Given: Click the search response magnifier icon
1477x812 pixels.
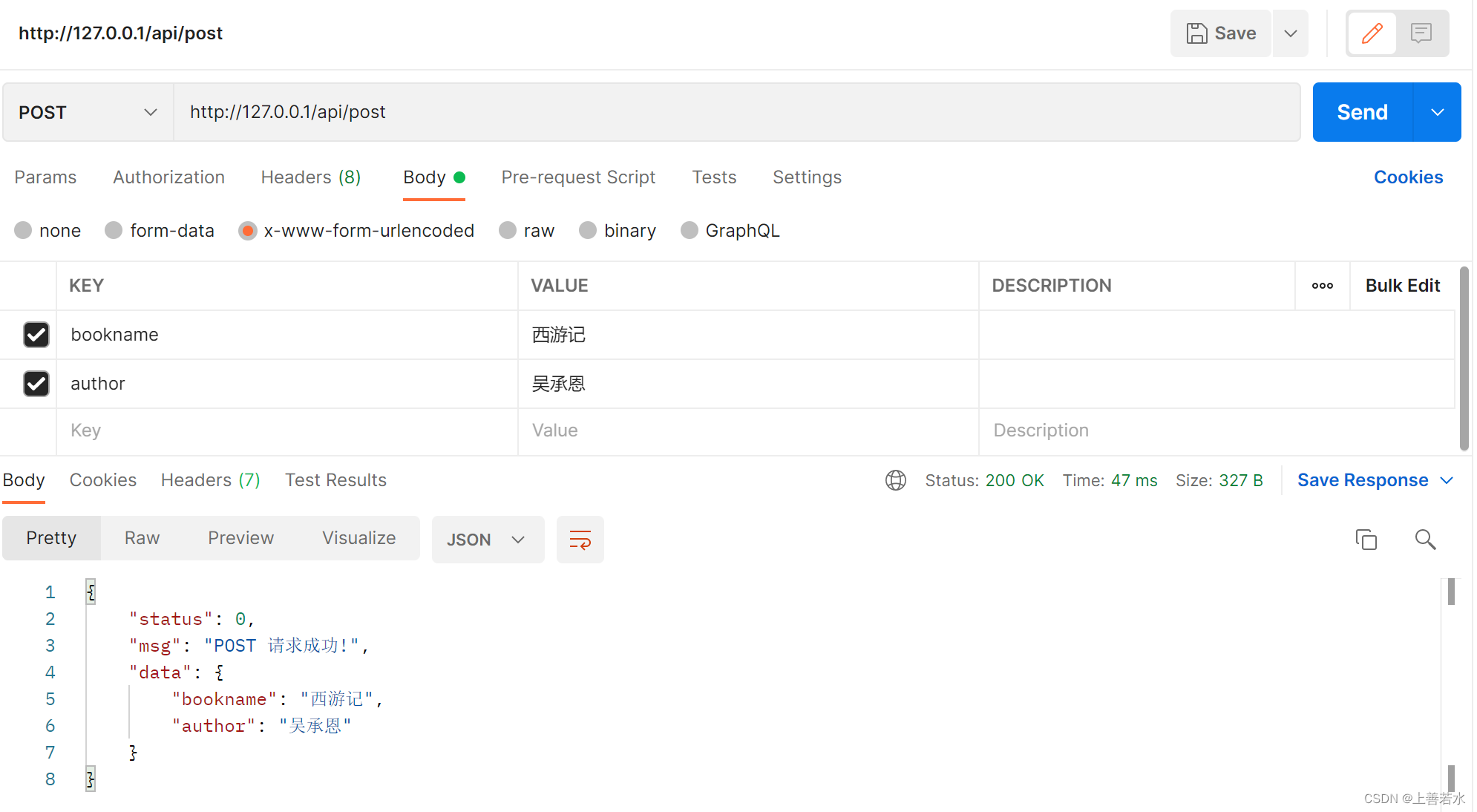Looking at the screenshot, I should point(1425,540).
